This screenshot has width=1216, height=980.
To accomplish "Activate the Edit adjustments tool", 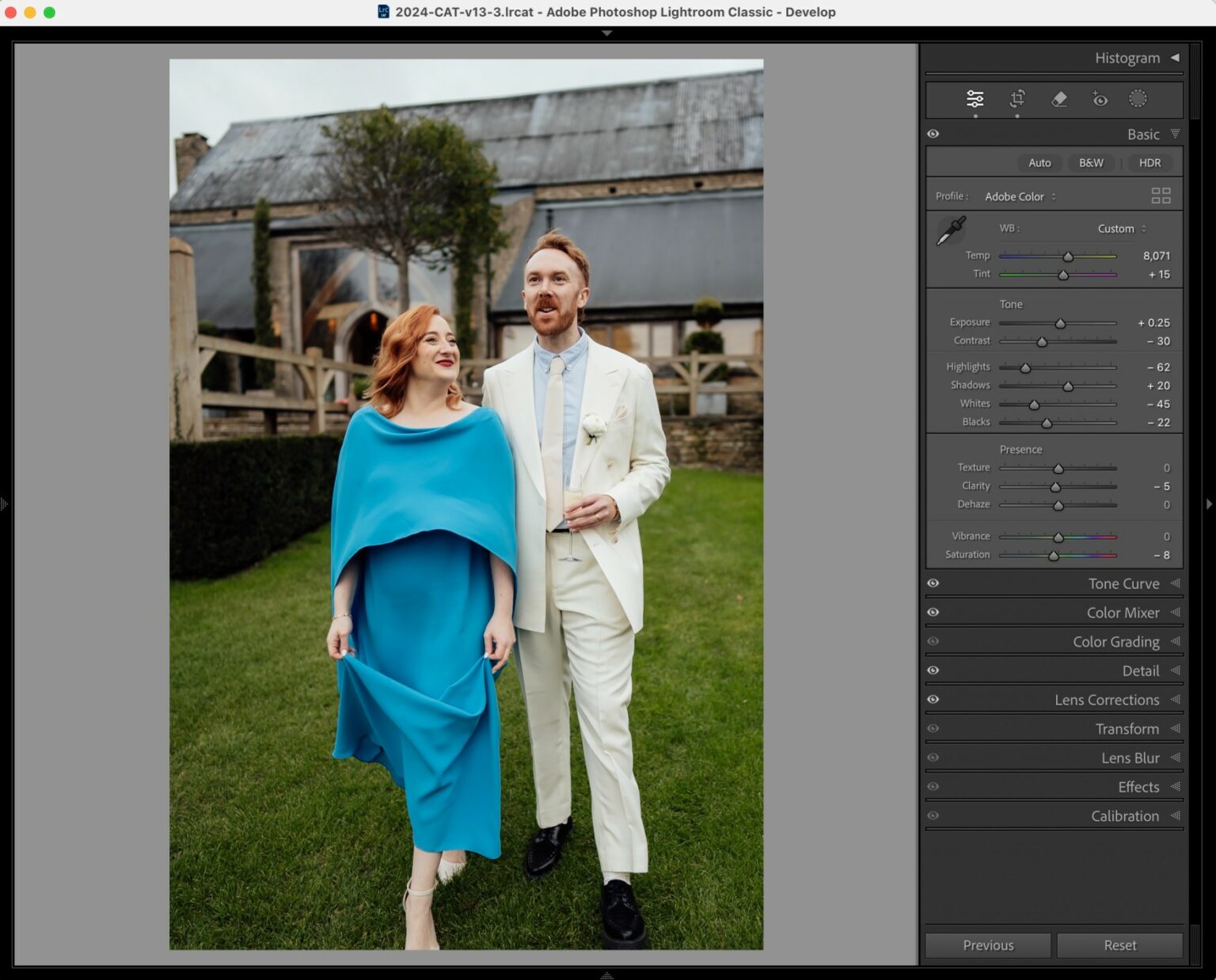I will (975, 99).
